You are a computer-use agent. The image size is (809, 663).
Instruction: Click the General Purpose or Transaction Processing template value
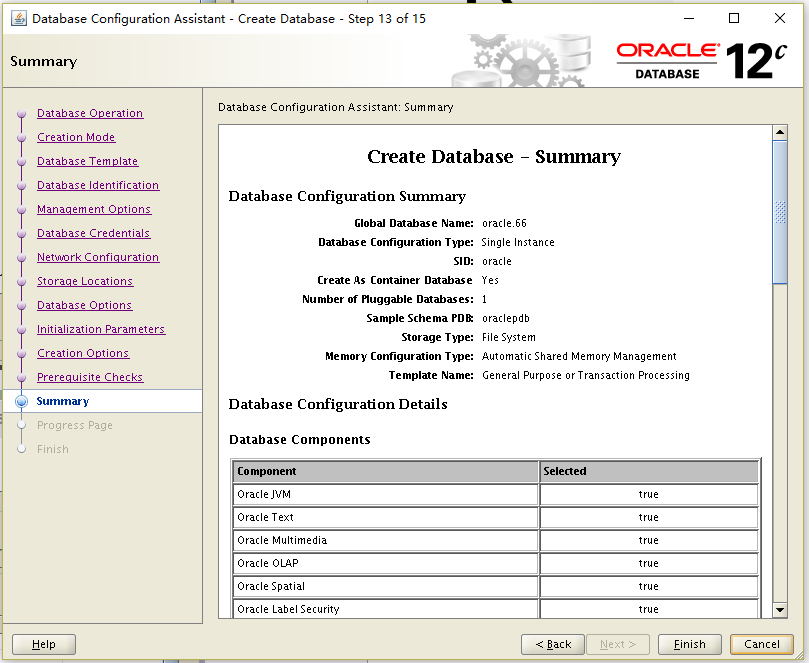[586, 375]
